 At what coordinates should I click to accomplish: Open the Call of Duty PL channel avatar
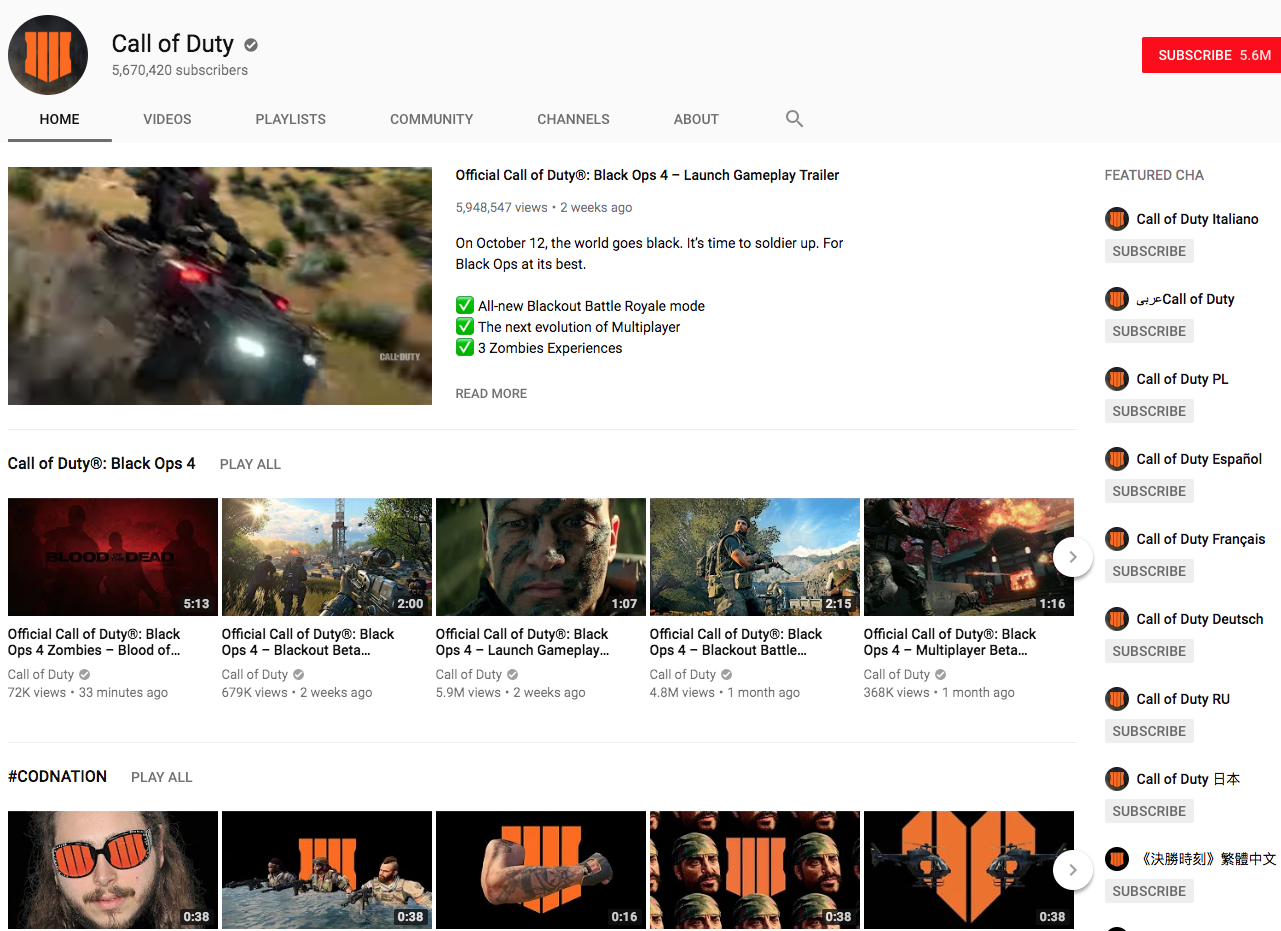click(1117, 379)
